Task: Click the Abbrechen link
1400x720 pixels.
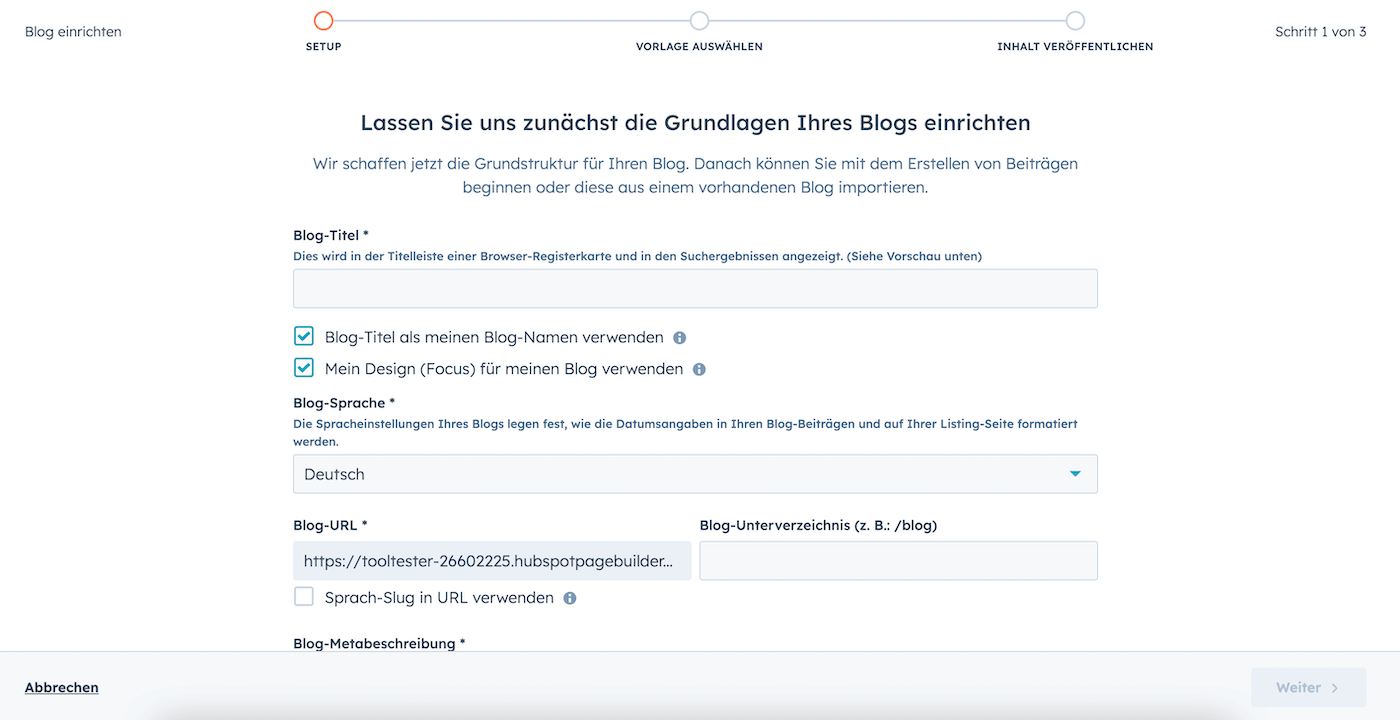Action: click(x=62, y=687)
